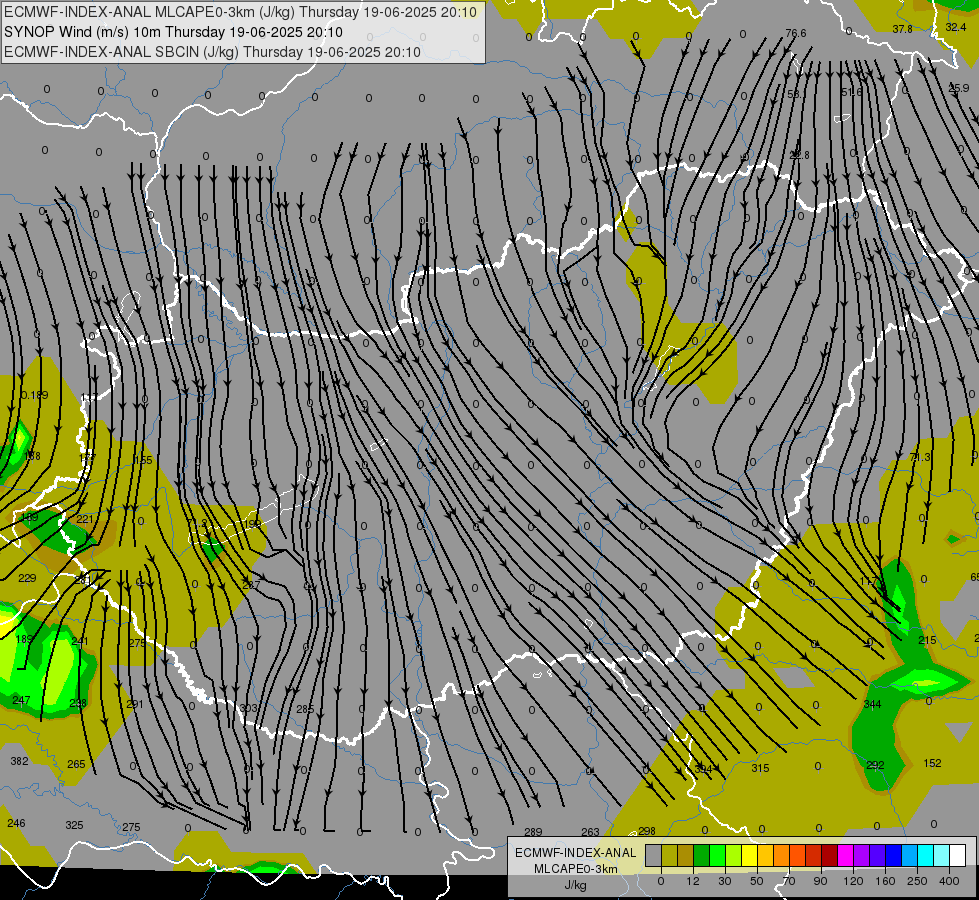The image size is (979, 900).
Task: Select the map value '51.6'
Action: pyautogui.click(x=852, y=92)
